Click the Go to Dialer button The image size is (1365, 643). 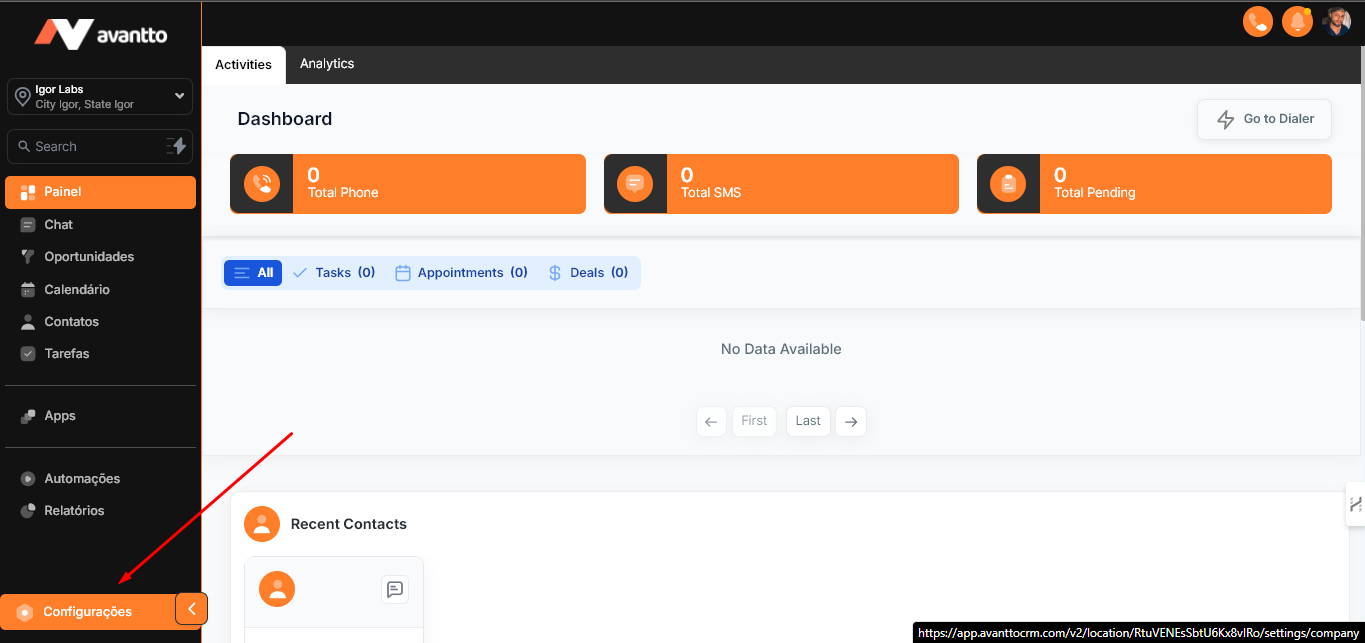(x=1264, y=119)
